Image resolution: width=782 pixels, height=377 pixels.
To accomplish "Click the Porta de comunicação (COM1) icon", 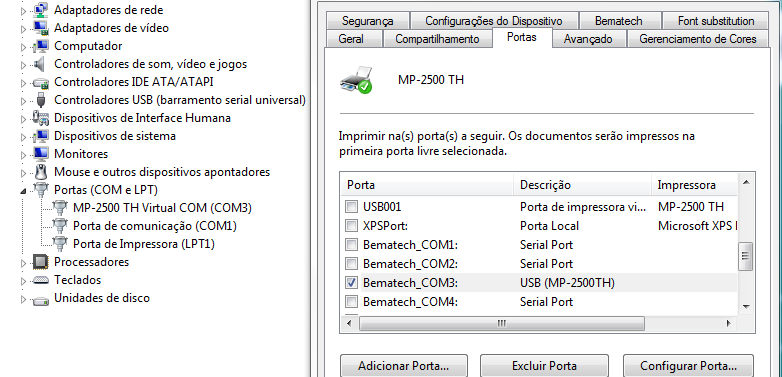I will (x=60, y=226).
